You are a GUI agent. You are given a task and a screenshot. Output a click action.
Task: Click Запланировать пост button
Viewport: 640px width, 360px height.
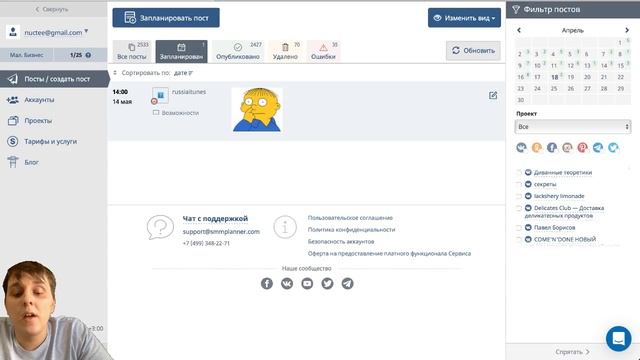(x=166, y=18)
